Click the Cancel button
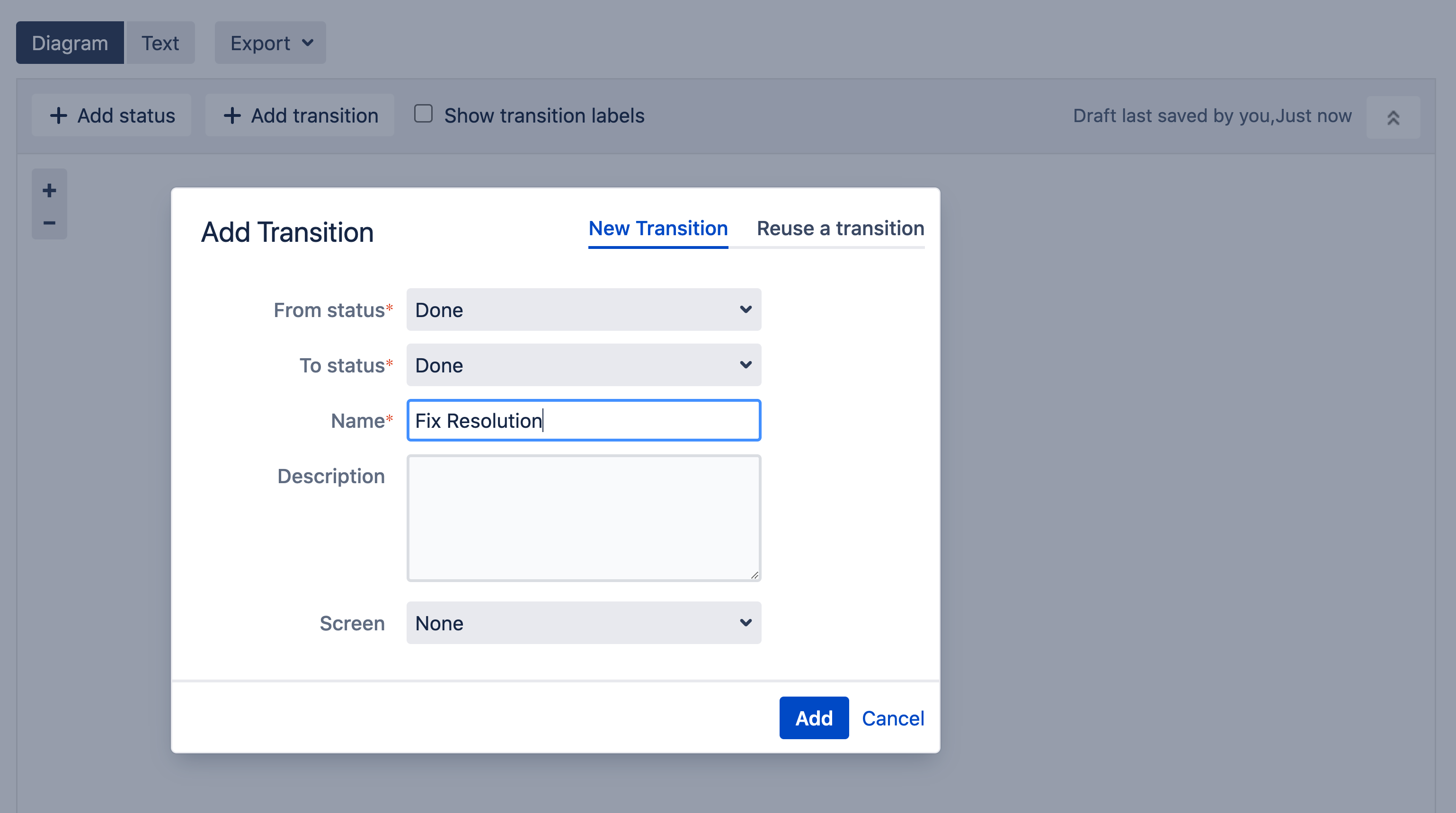 point(893,718)
